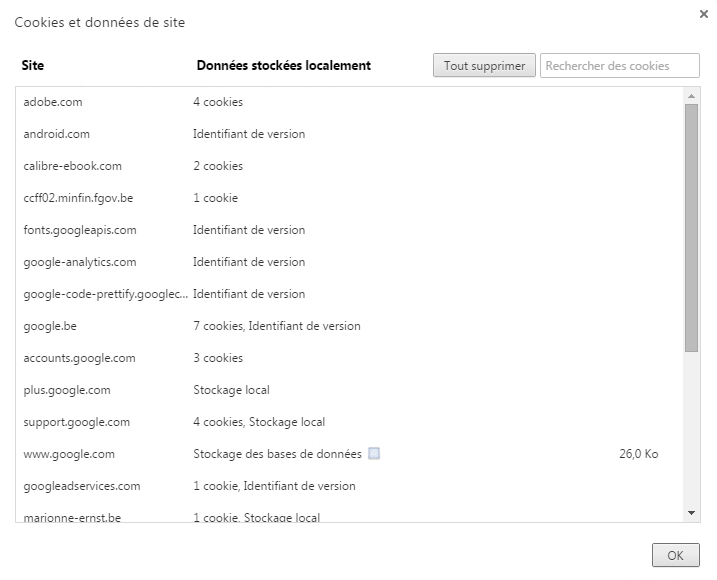Click '1 cookie' for ccff02.minfin.fgov.be

point(215,198)
